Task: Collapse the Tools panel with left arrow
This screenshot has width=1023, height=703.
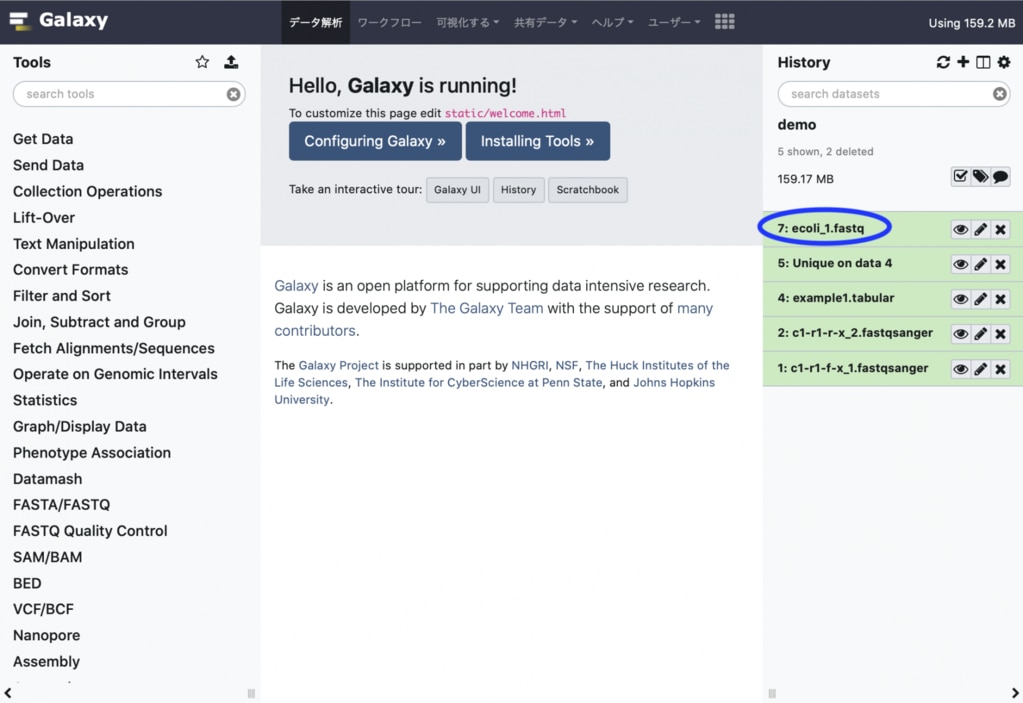Action: (8, 693)
